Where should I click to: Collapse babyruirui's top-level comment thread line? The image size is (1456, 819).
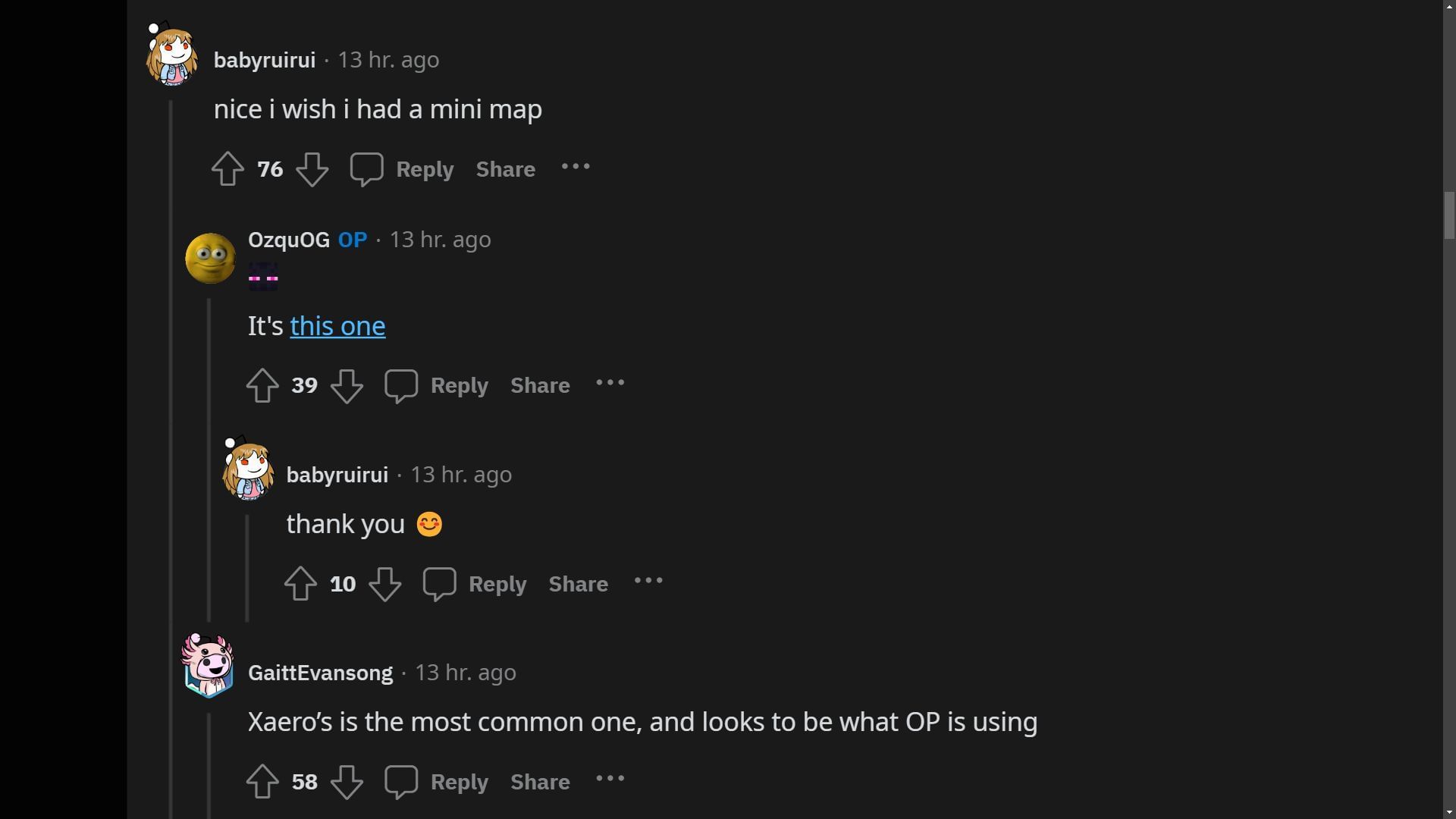(171, 455)
